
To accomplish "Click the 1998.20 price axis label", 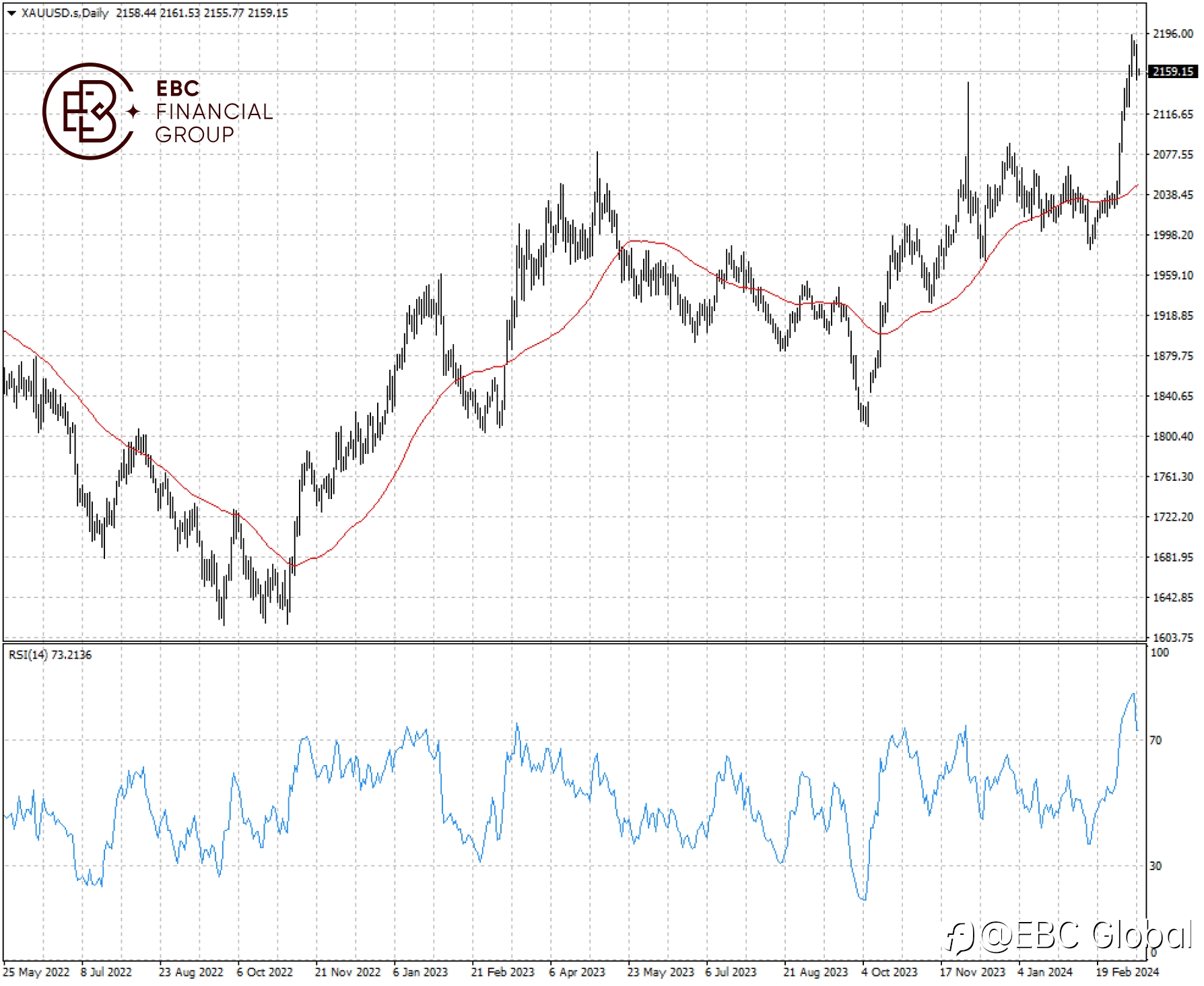I will [x=1173, y=235].
